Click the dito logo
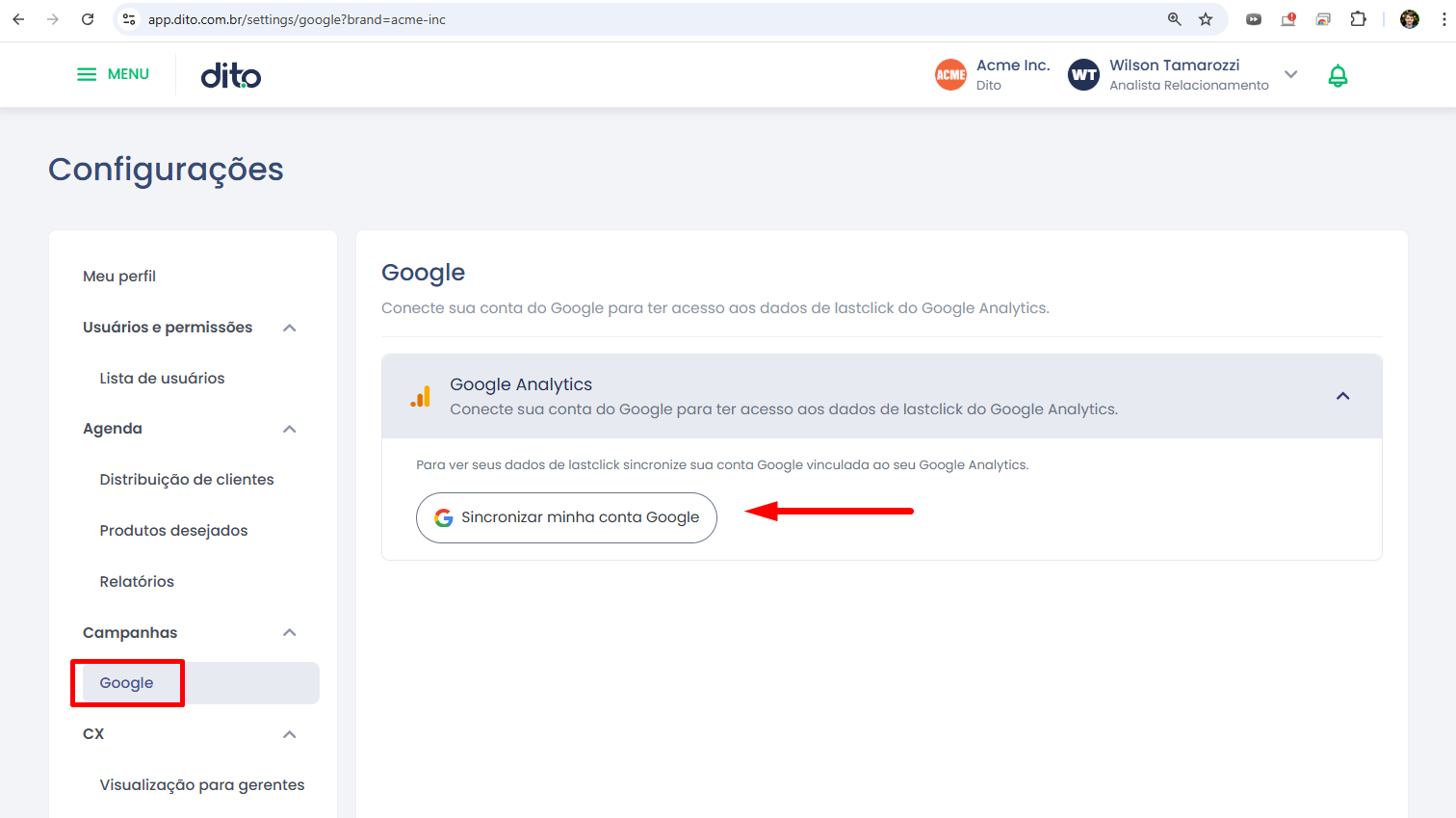This screenshot has height=818, width=1456. [x=231, y=75]
